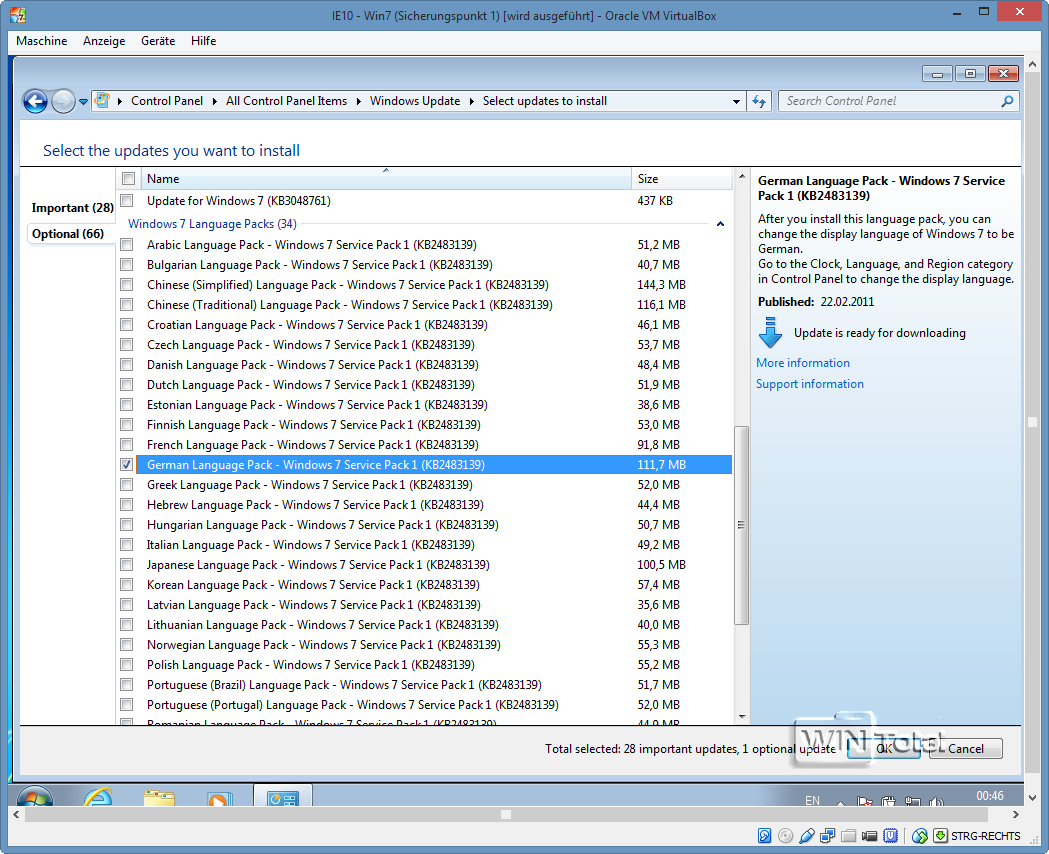Image resolution: width=1049 pixels, height=854 pixels.
Task: Open the Hilfe menu
Action: (x=203, y=41)
